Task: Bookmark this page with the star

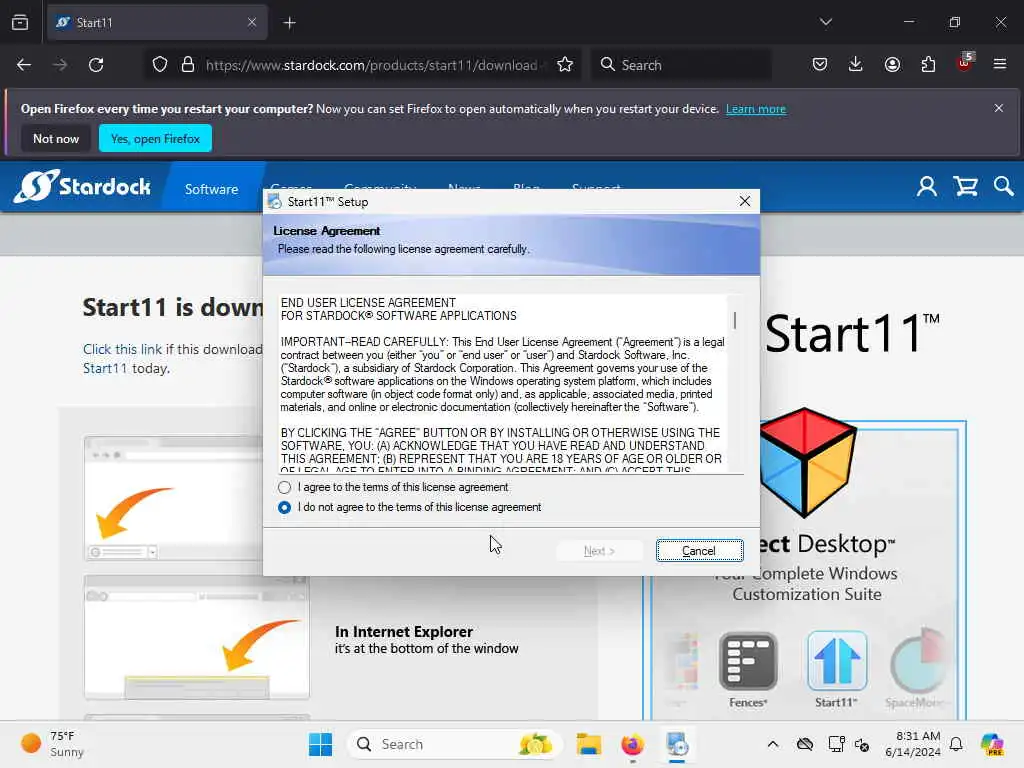Action: coord(565,65)
